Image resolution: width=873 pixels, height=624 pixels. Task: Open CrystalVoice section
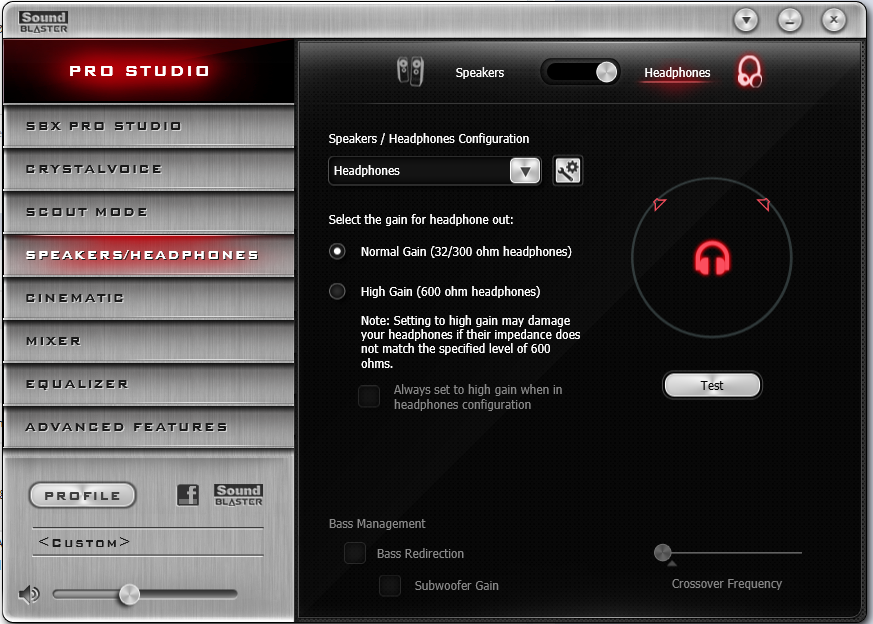(149, 169)
